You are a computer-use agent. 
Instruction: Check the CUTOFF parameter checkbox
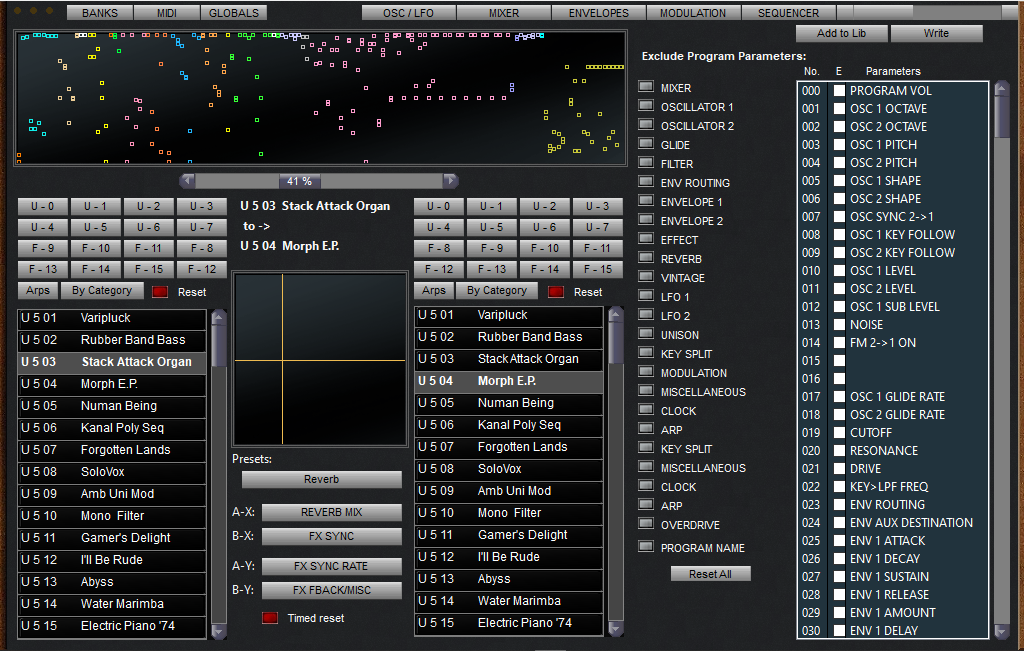tap(840, 433)
